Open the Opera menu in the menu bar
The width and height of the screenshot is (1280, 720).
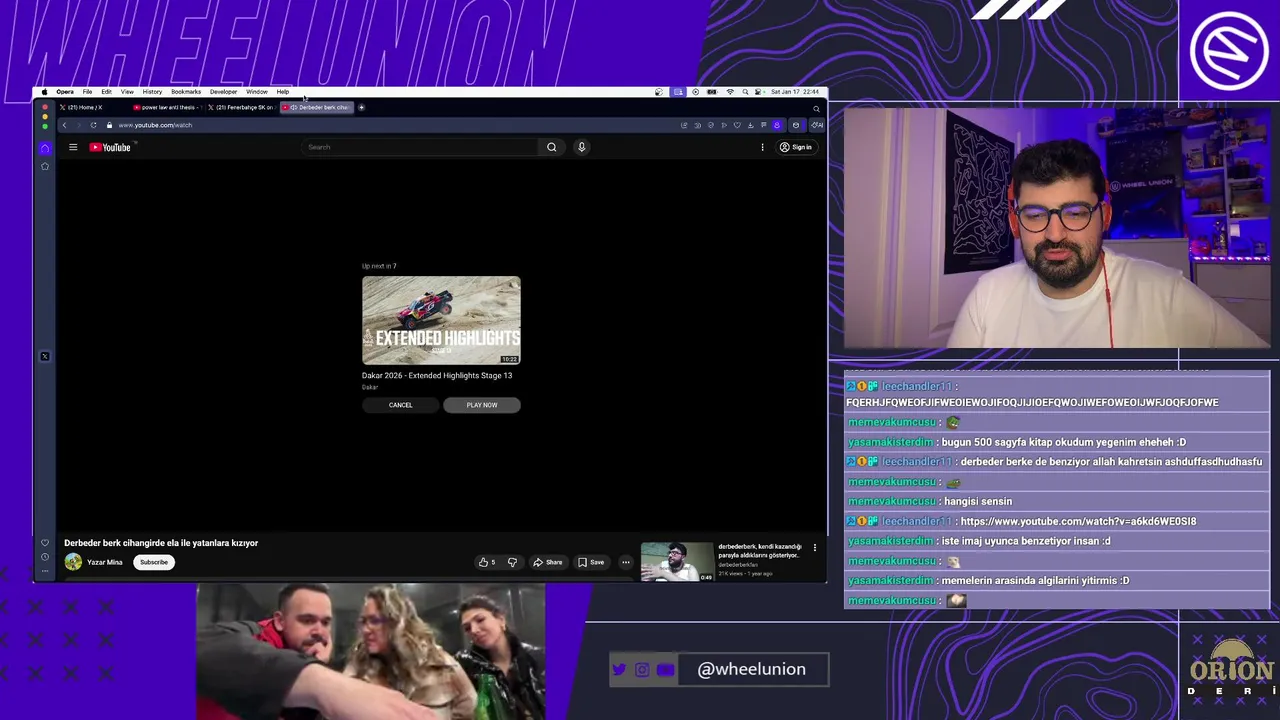(65, 92)
